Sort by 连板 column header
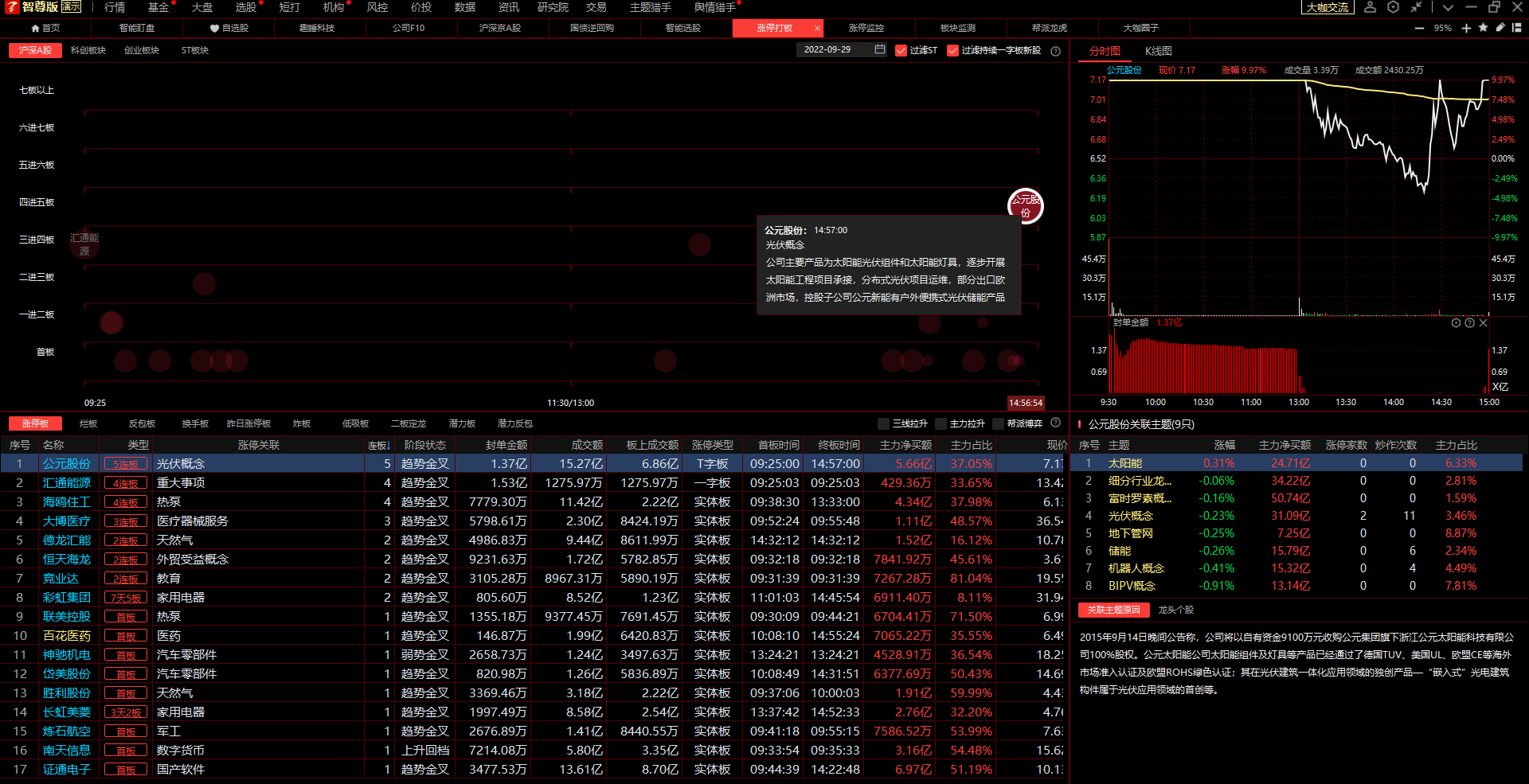The width and height of the screenshot is (1529, 784). (x=378, y=446)
